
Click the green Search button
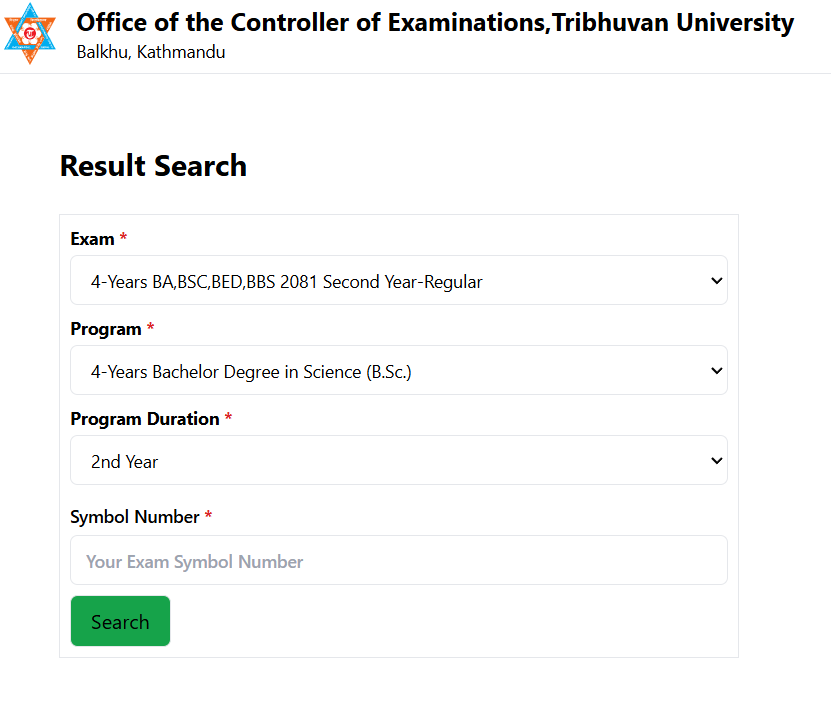coord(120,621)
